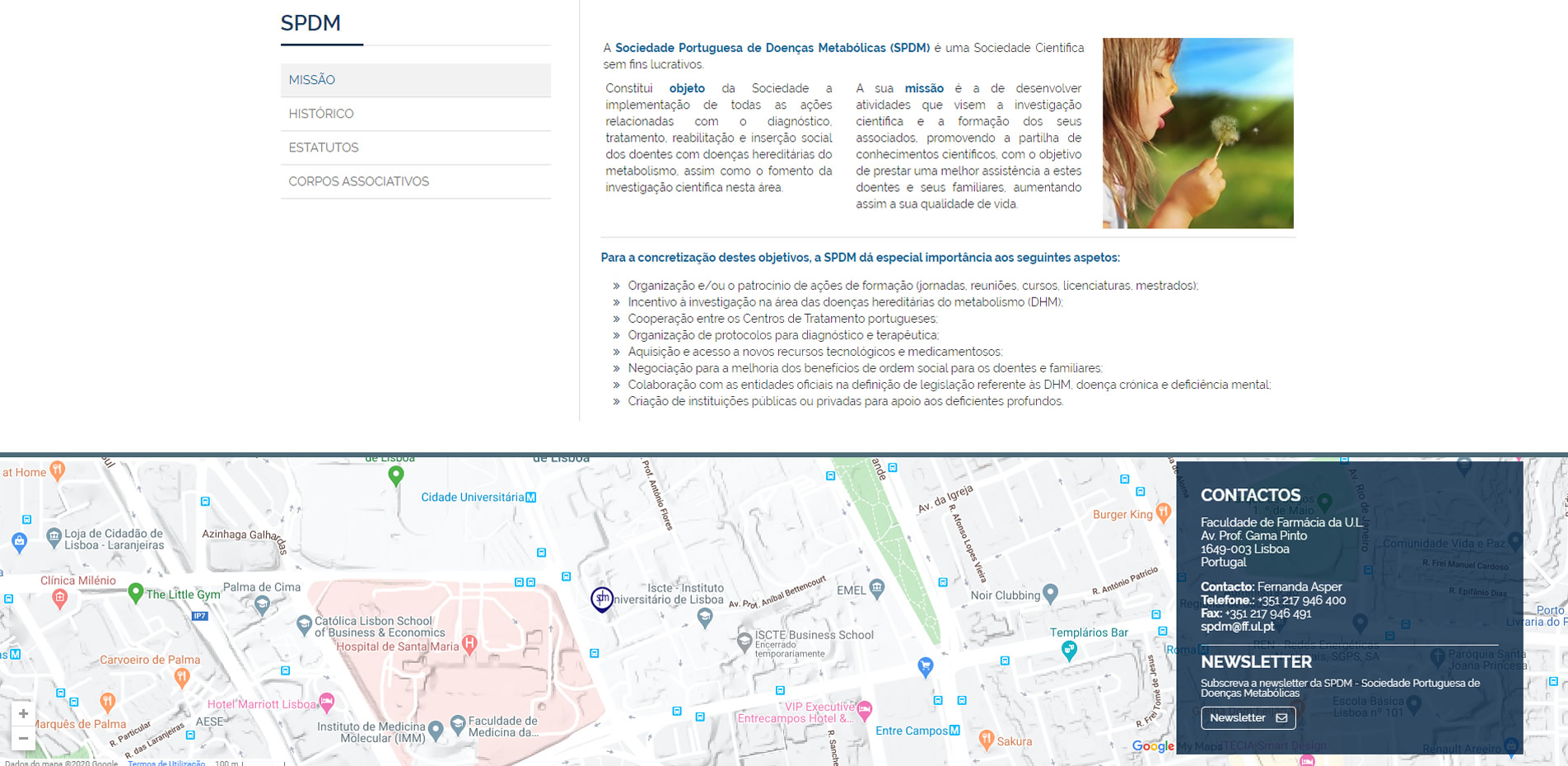This screenshot has height=766, width=1568.
Task: Click 'Sociedade Portuguesa de Doenças Metabólicas (SPDM)' text
Action: point(772,48)
